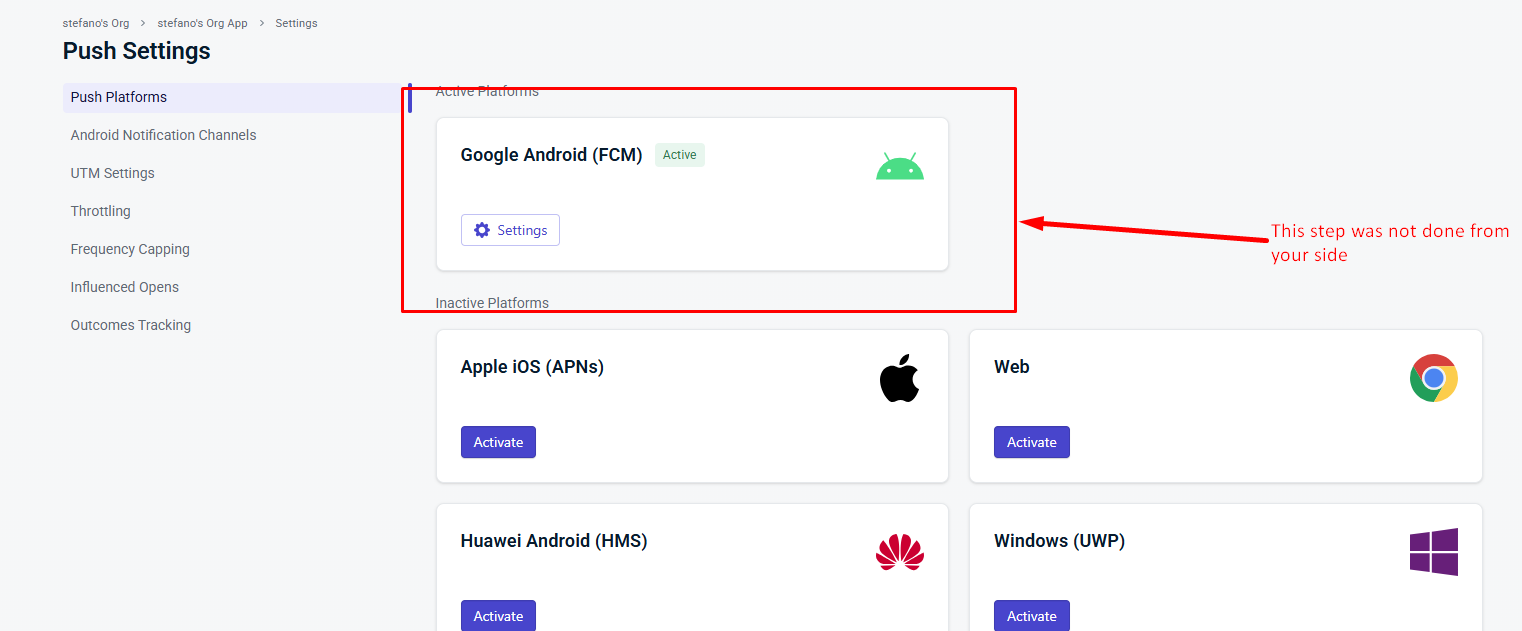Open Android Notification Channels section

[x=163, y=135]
